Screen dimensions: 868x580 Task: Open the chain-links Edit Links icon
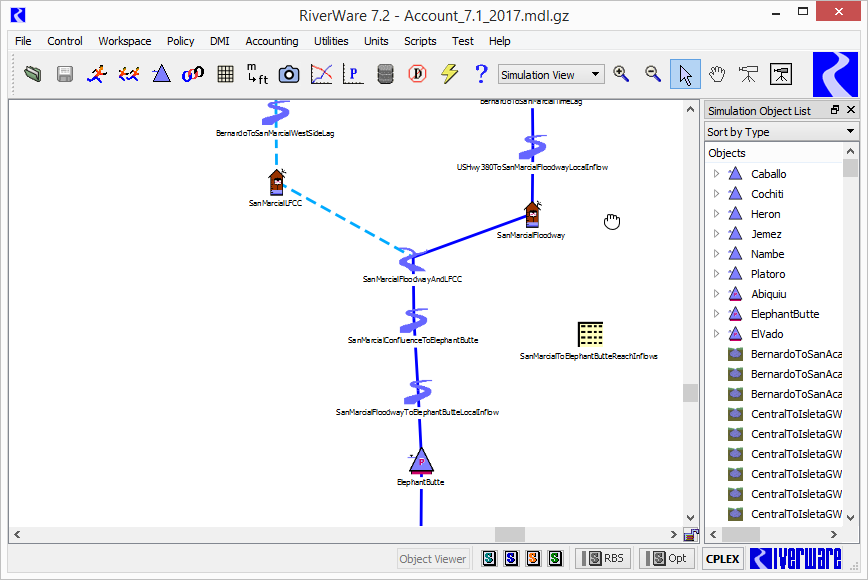[x=193, y=74]
